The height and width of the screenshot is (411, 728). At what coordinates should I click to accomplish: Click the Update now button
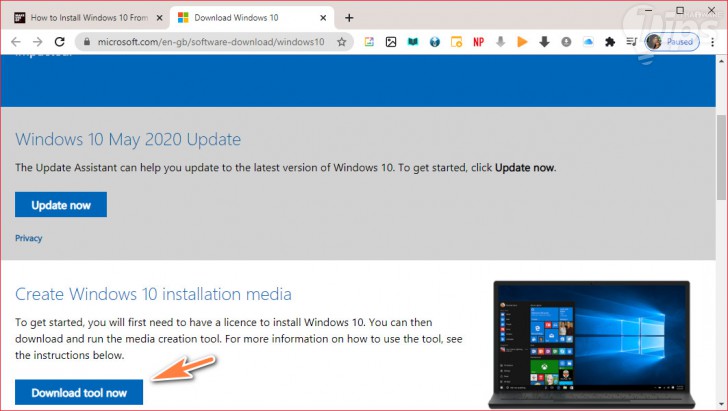61,205
